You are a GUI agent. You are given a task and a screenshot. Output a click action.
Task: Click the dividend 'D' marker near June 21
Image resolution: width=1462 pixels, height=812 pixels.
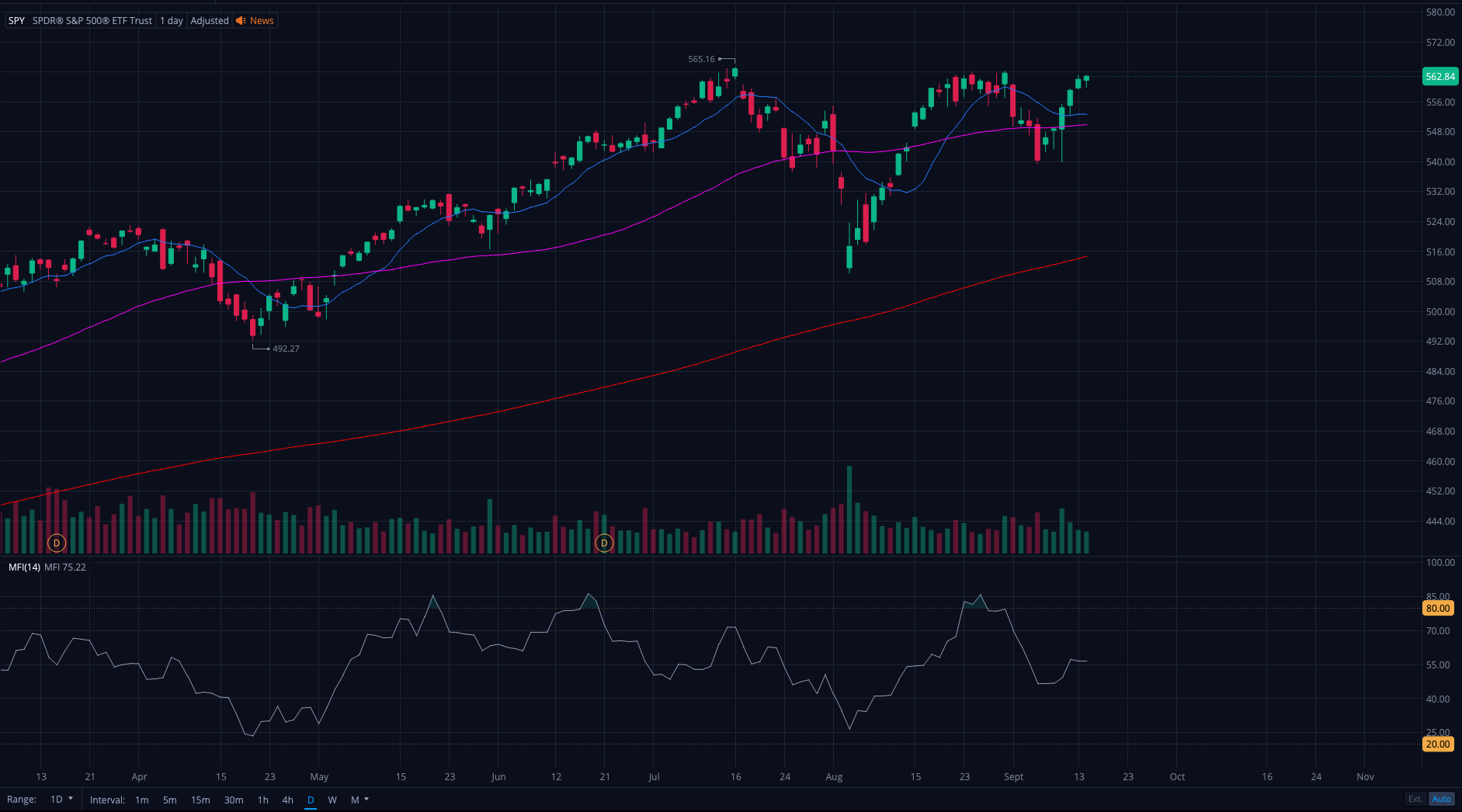604,543
